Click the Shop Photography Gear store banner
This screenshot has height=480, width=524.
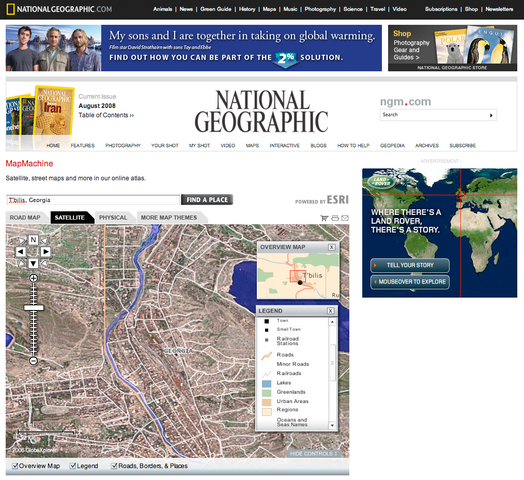tap(452, 48)
